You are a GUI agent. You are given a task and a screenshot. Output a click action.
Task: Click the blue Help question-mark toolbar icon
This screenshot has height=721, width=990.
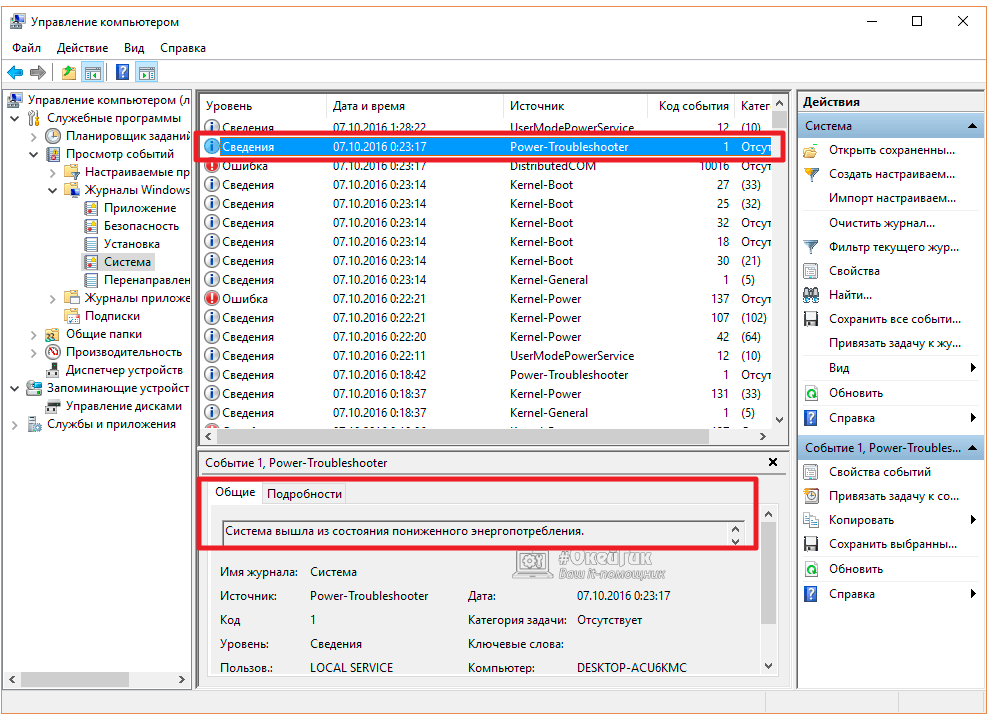(122, 72)
